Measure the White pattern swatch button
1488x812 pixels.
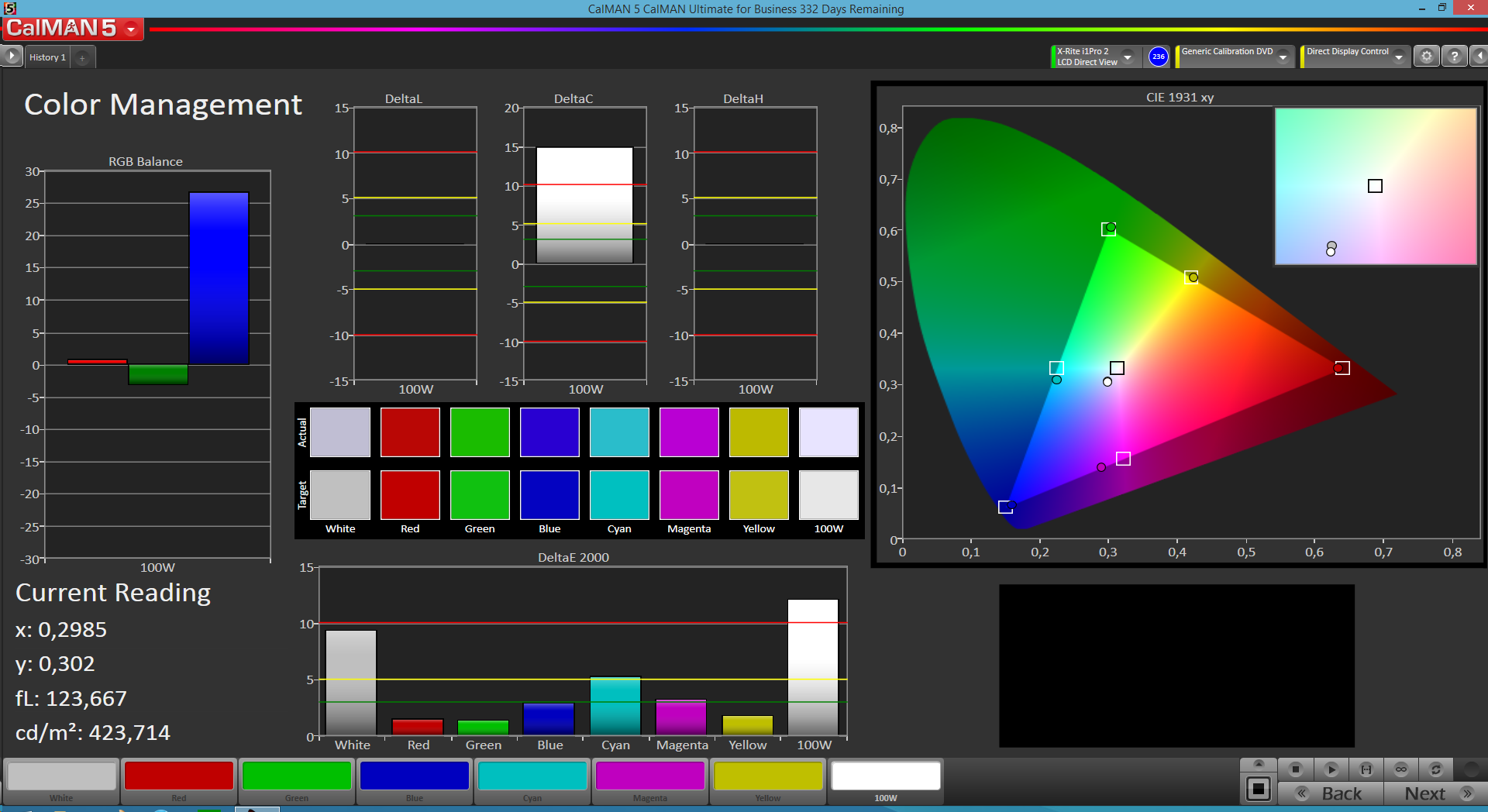(62, 781)
